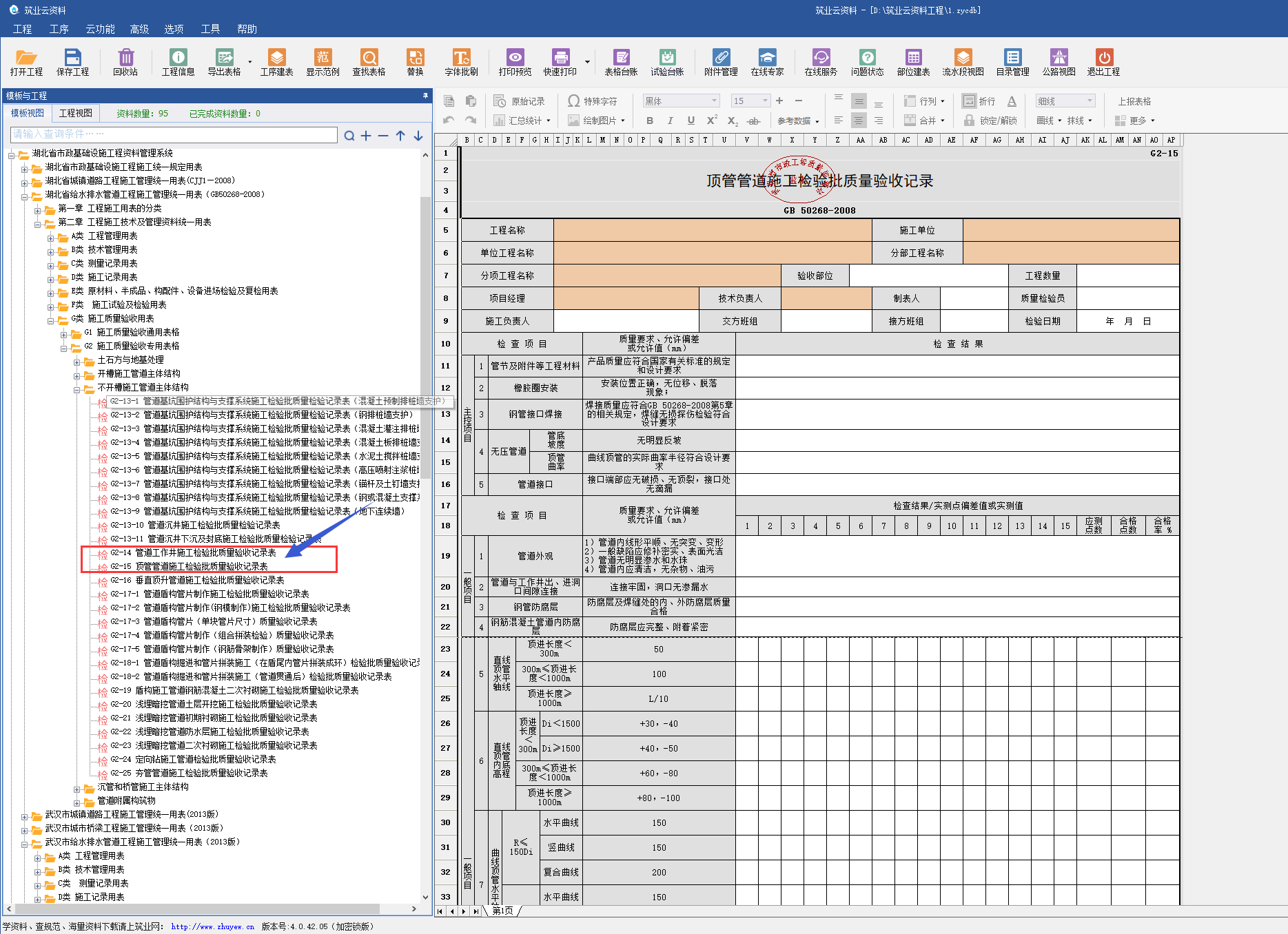Image resolution: width=1288 pixels, height=934 pixels.
Task: Switch to the 模板视图 tab
Action: tap(27, 114)
